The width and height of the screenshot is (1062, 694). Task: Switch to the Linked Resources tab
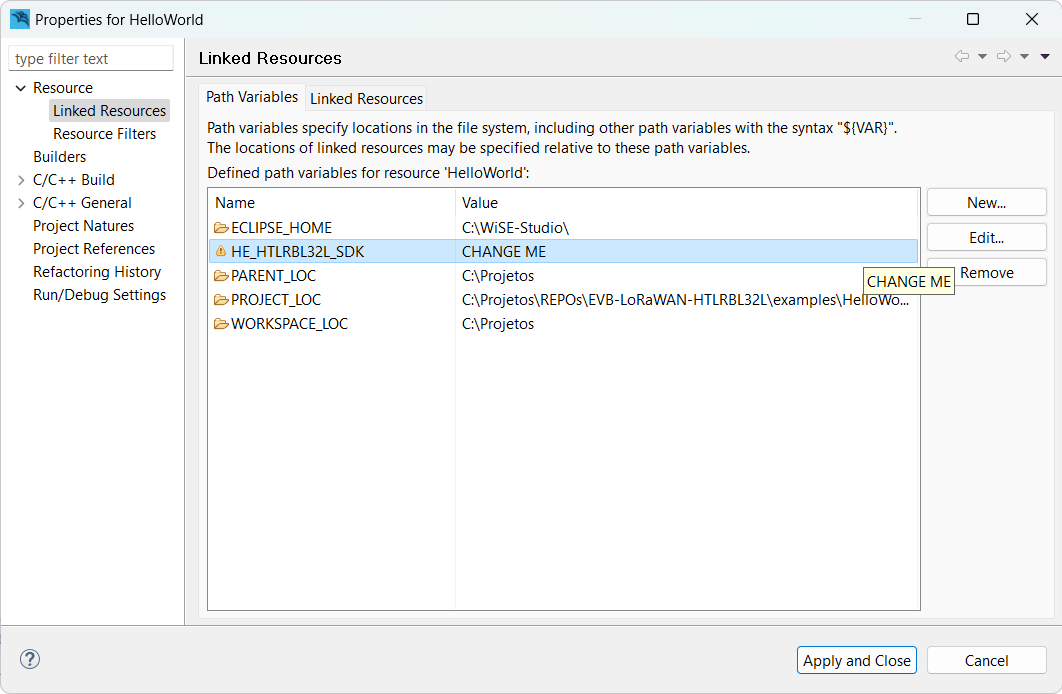point(366,98)
